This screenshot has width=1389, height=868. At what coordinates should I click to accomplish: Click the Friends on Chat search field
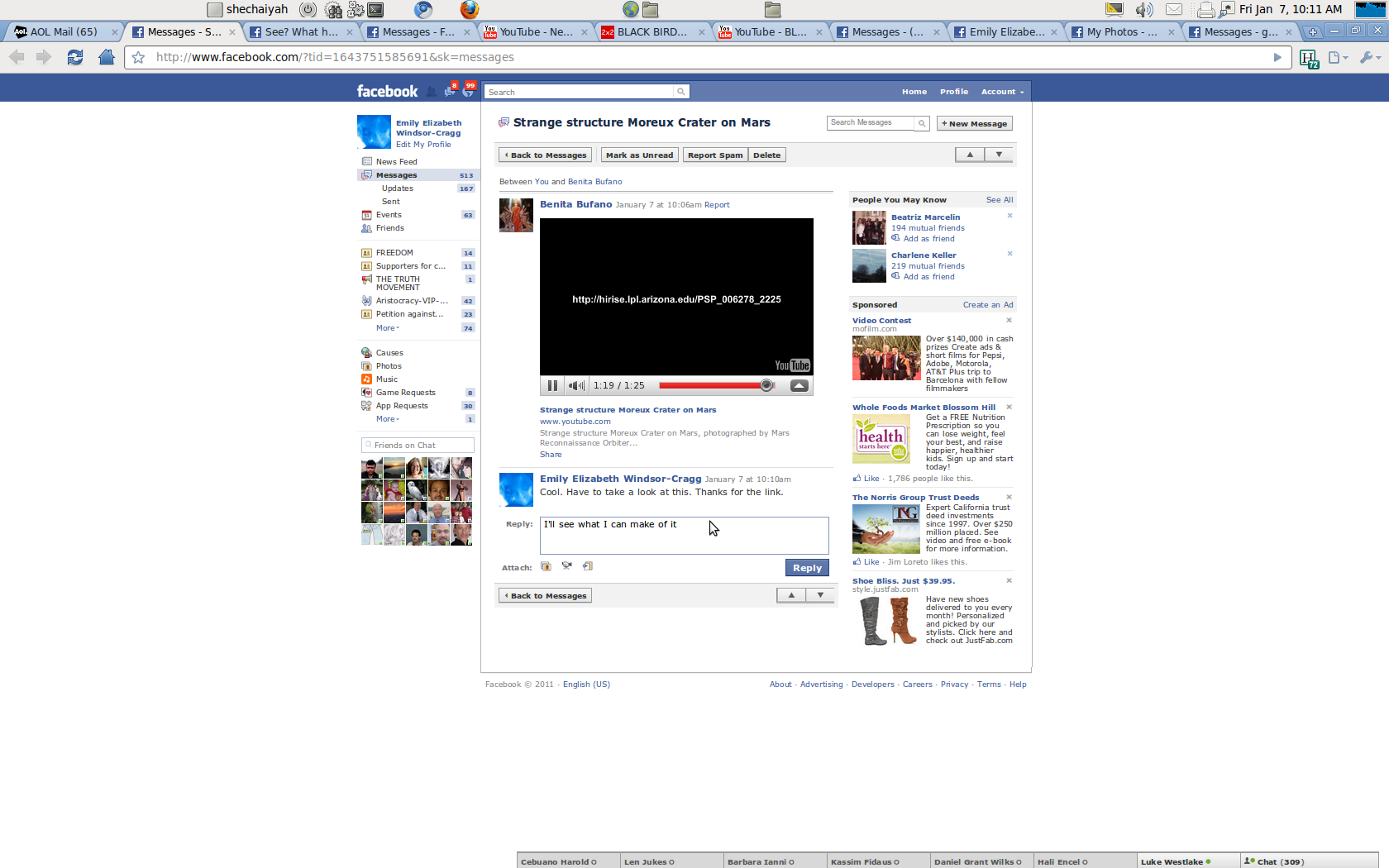418,446
